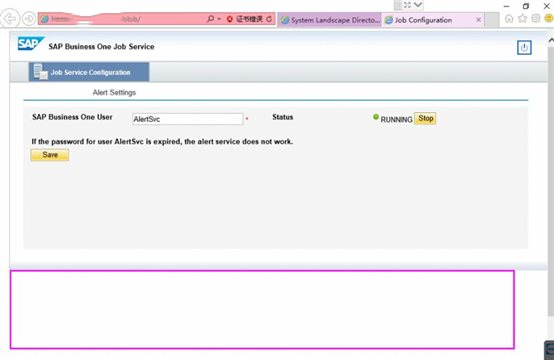Screen dimensions: 554x360
Task: Close the Job Configuration tab
Action: 478,20
